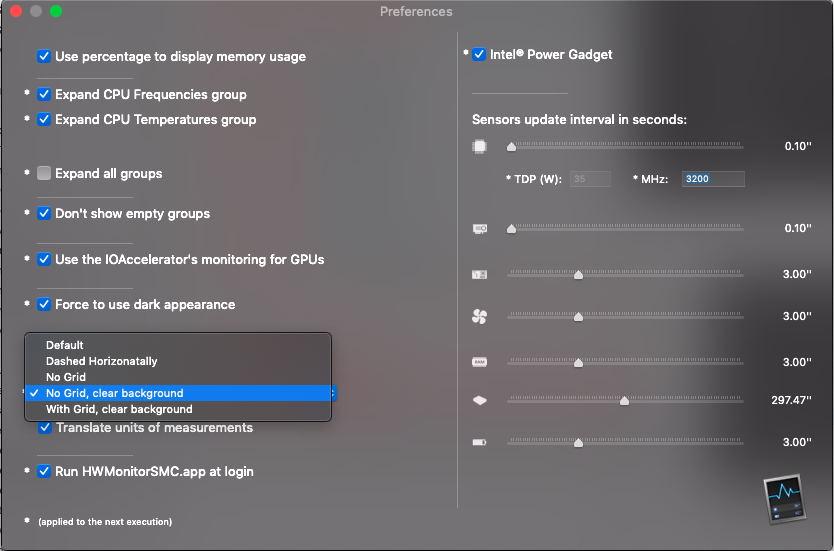Adjust CPU update interval slider
This screenshot has width=834, height=551.
(511, 146)
